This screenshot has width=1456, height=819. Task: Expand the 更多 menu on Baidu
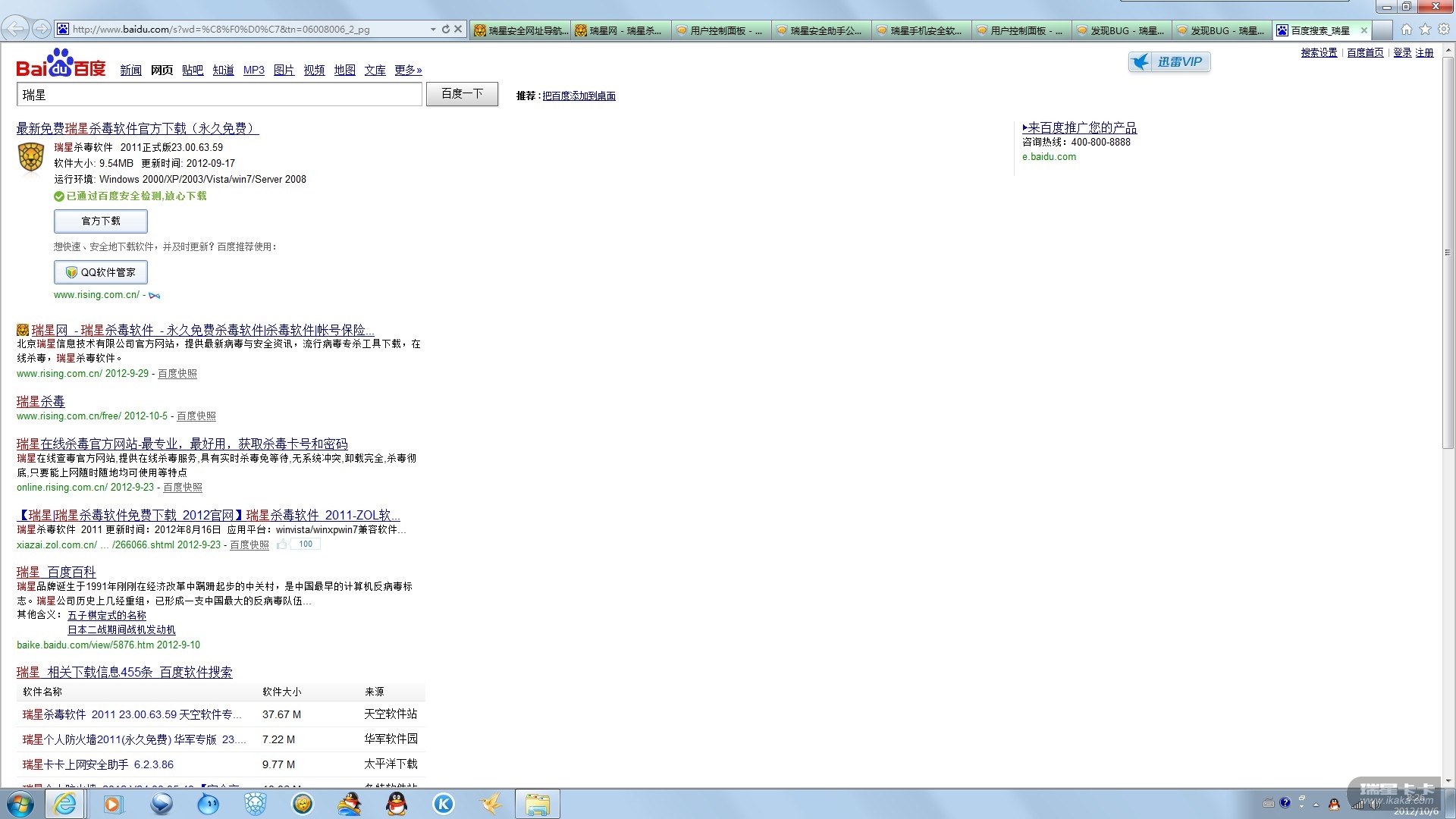coord(408,71)
